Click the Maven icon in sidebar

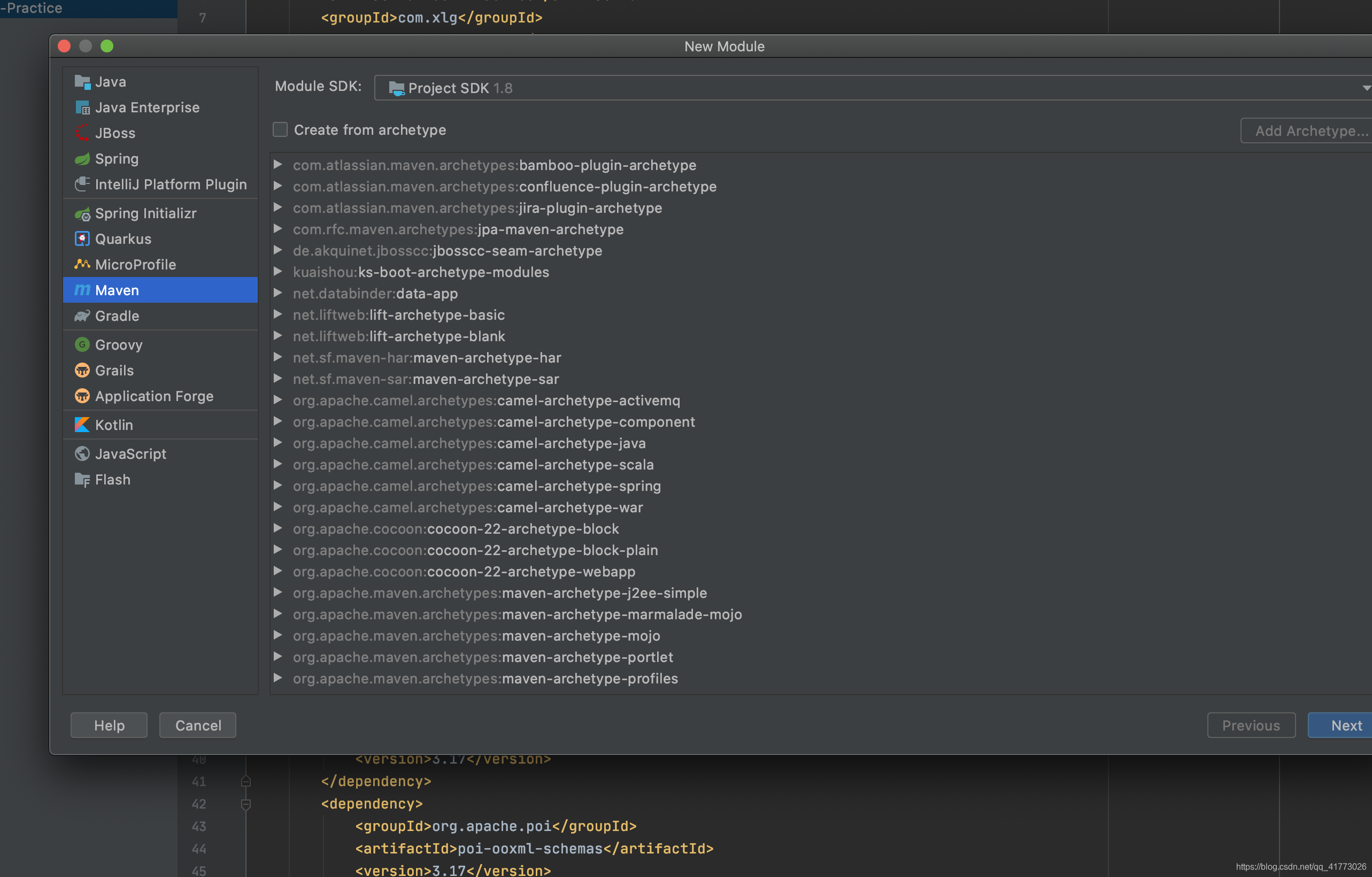click(x=83, y=290)
